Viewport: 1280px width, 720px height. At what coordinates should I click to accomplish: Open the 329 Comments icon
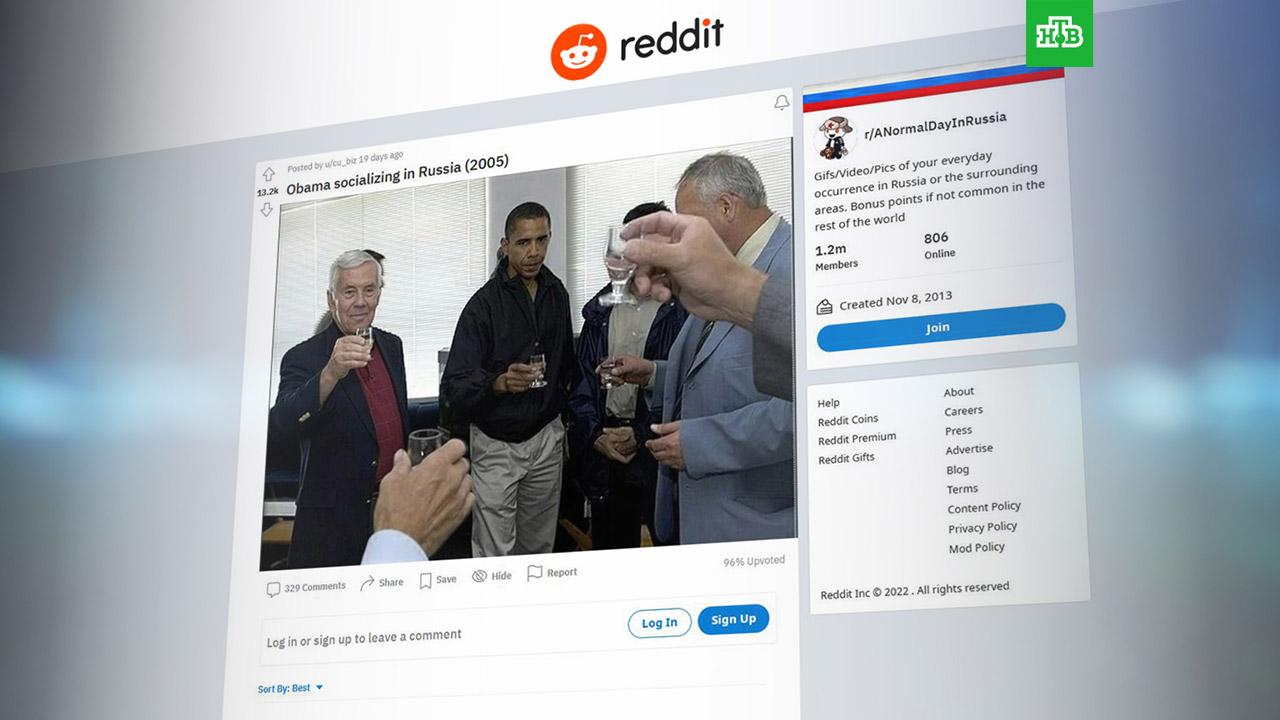tap(273, 590)
